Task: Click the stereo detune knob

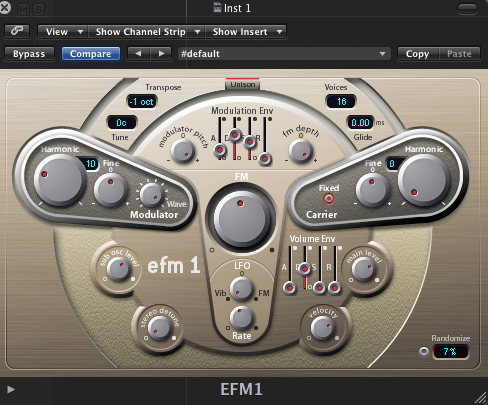Action: [160, 328]
